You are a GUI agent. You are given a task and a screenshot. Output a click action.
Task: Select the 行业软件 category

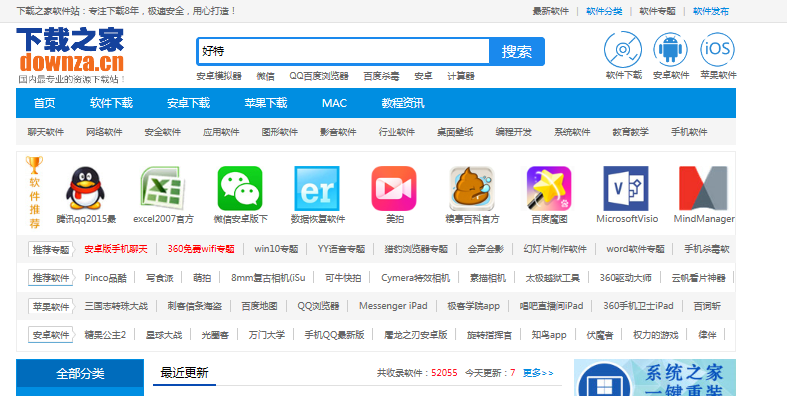[x=397, y=132]
